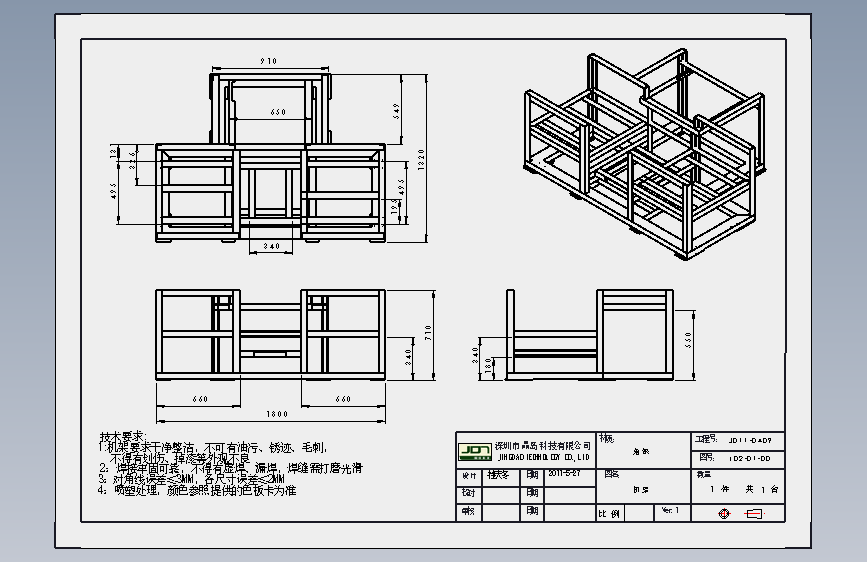Click the 910 dimension text

coord(269,61)
